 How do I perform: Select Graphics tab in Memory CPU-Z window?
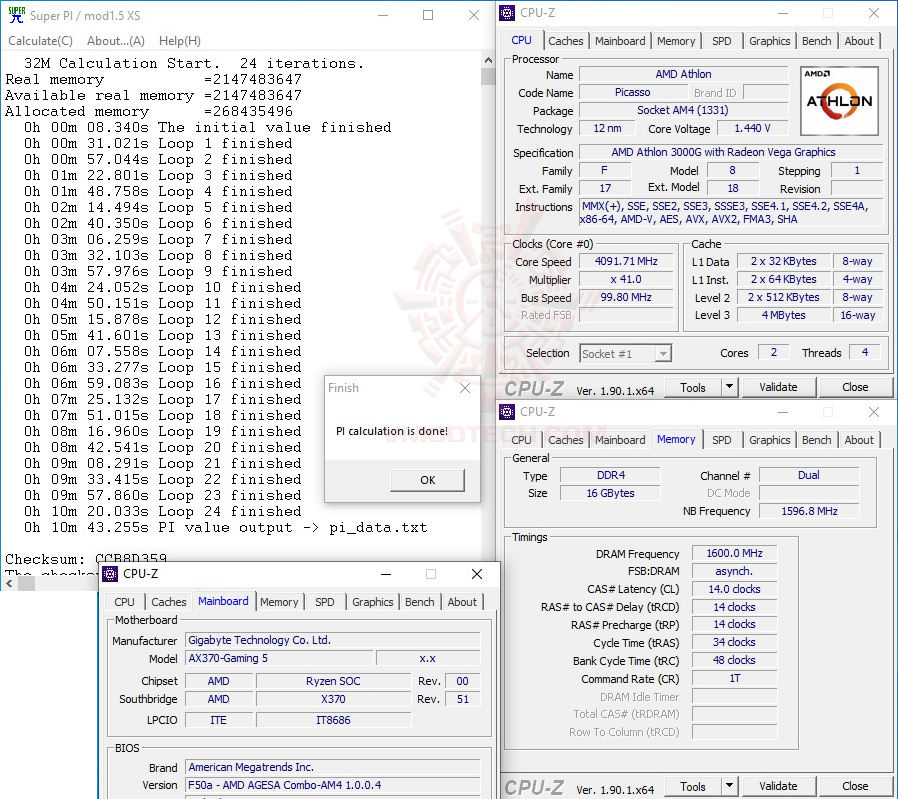coord(769,440)
